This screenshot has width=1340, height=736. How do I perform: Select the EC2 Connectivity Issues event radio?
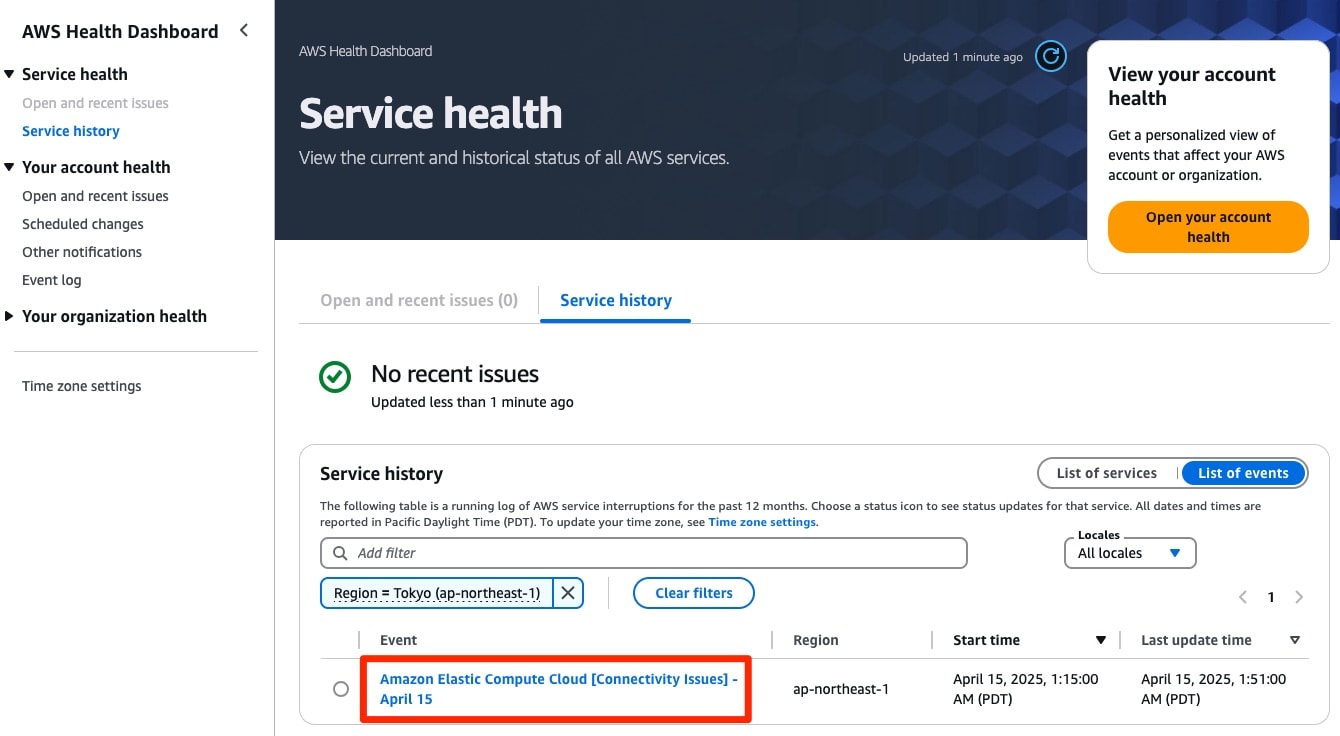tap(341, 689)
